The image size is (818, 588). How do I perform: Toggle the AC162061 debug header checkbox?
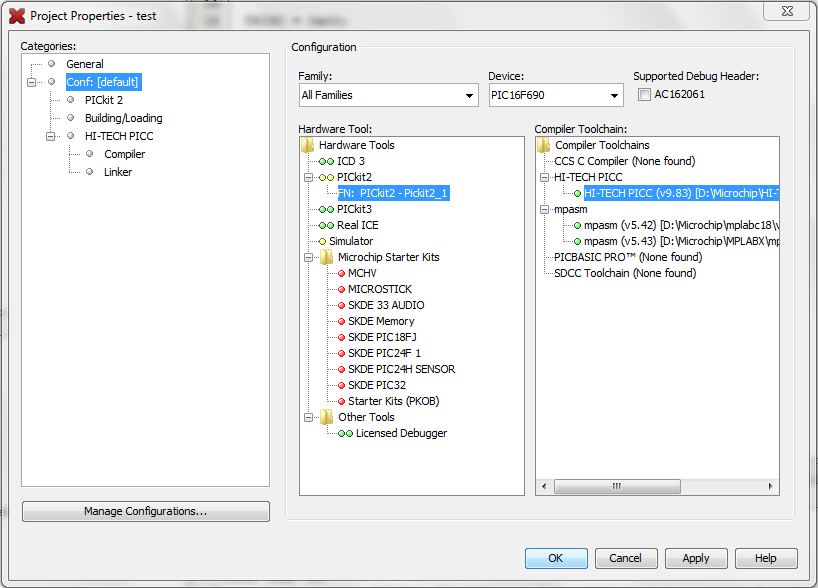(644, 94)
